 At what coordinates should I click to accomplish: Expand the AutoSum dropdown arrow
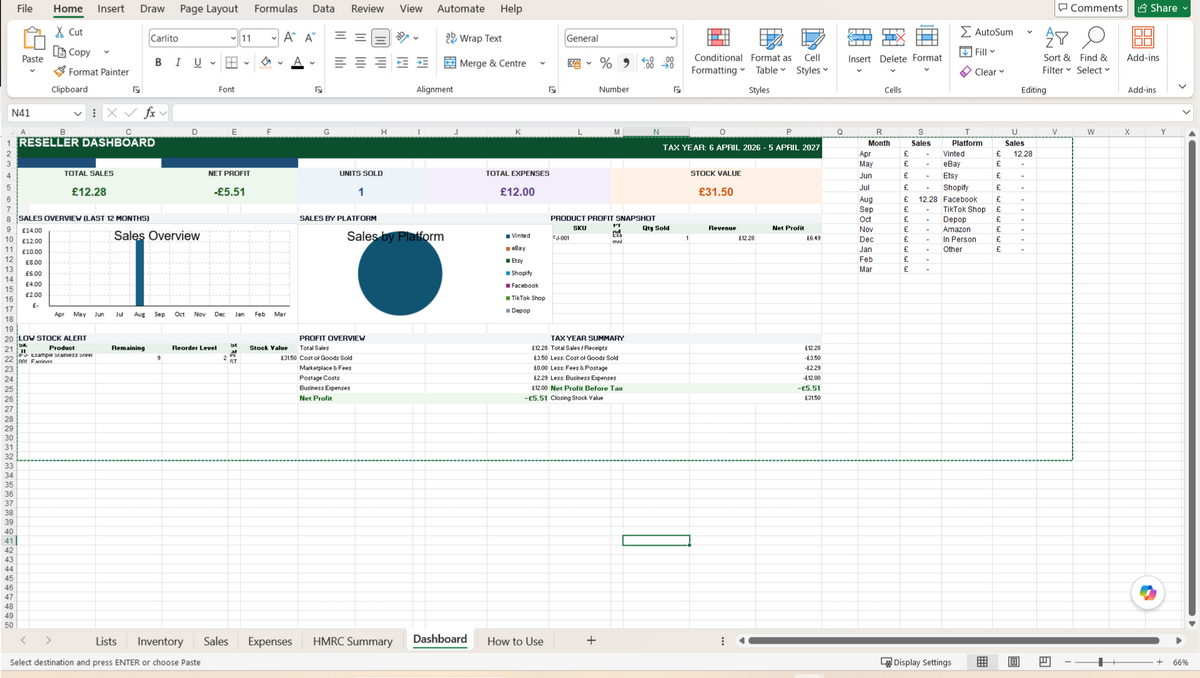[x=1029, y=32]
